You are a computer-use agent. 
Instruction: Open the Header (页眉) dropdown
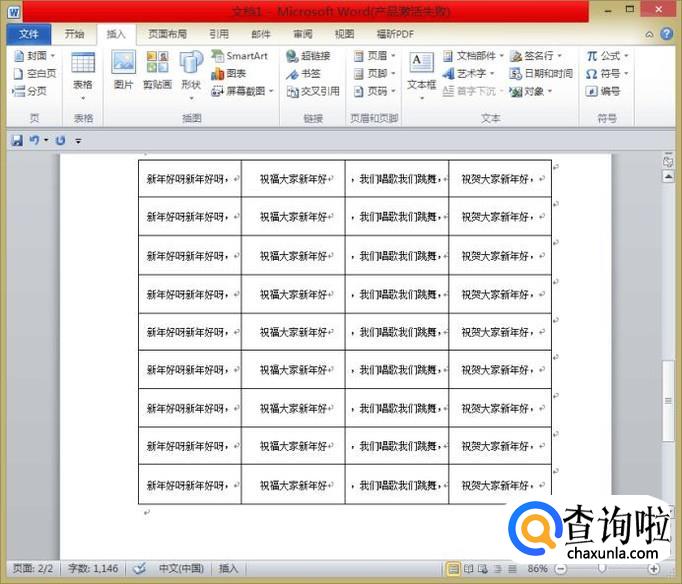tap(374, 56)
